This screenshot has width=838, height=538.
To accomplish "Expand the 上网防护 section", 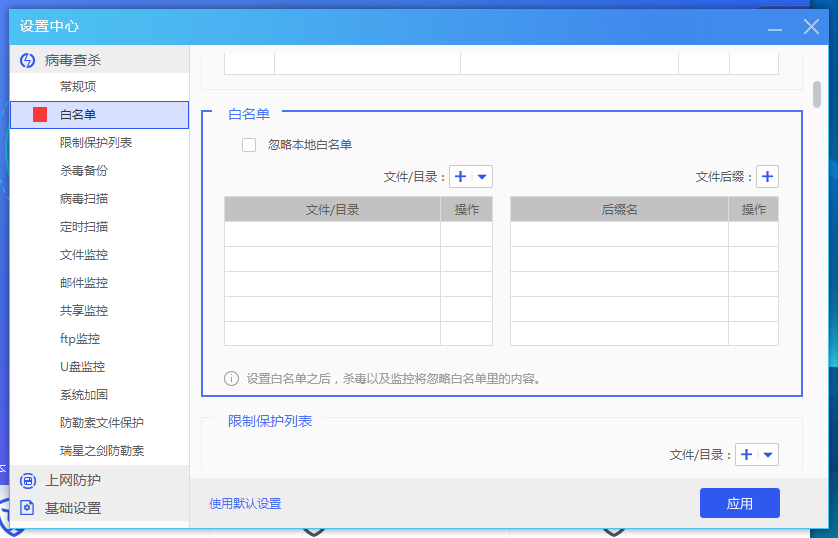I will (x=100, y=480).
